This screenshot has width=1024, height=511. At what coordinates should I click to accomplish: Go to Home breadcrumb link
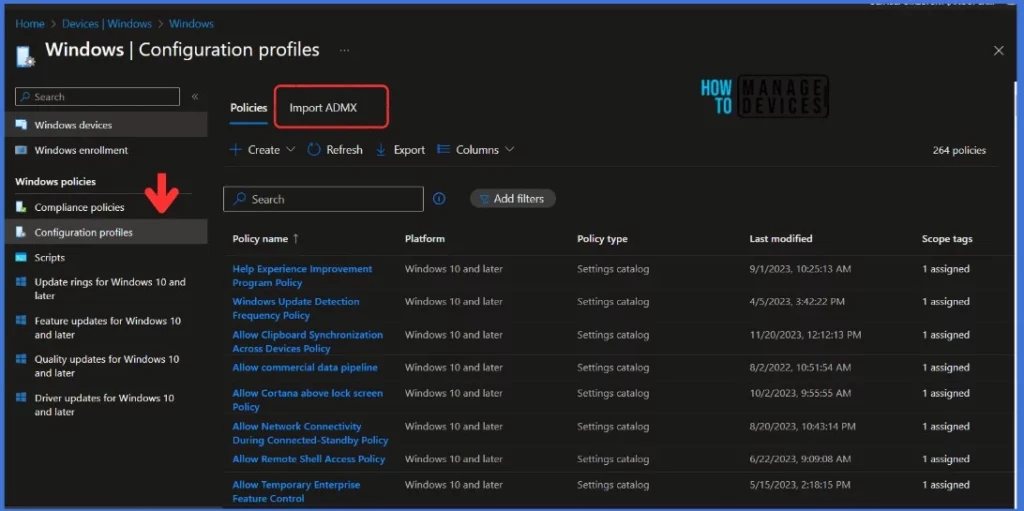(30, 24)
